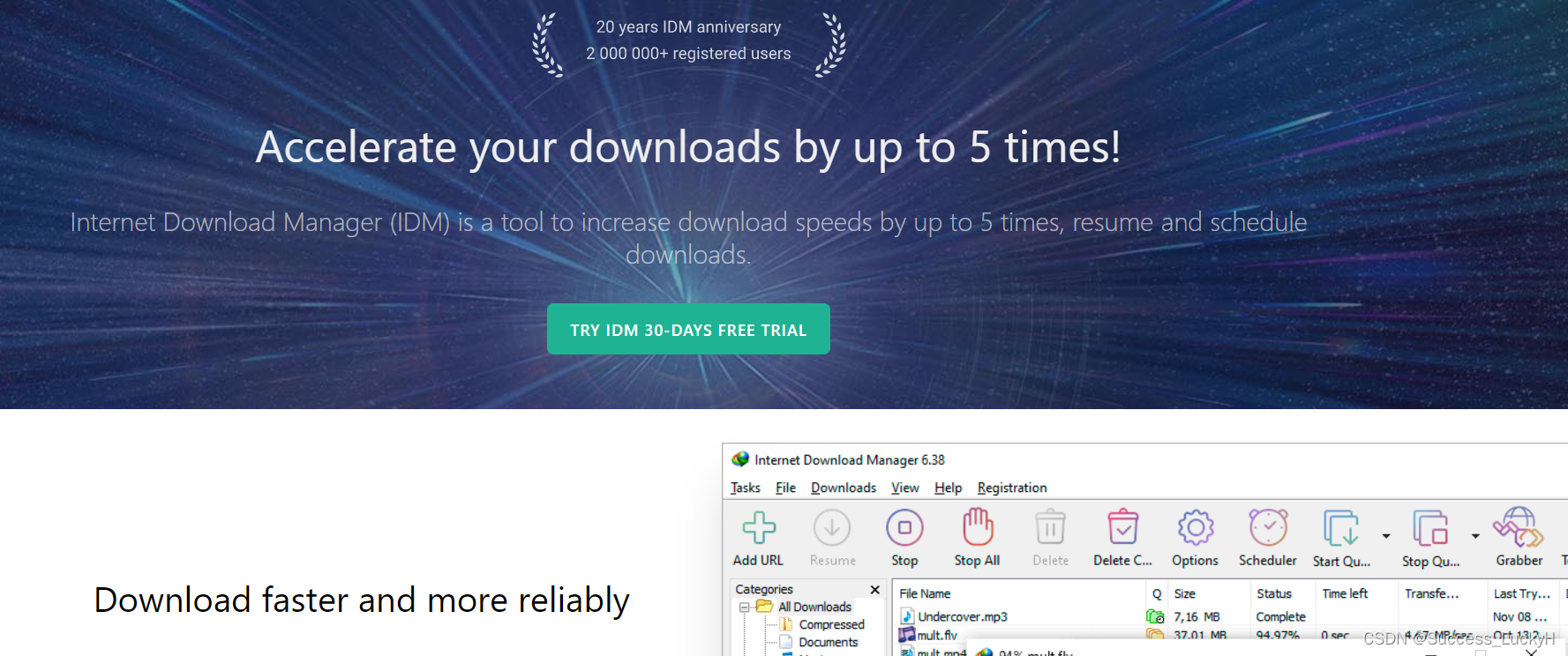Open the Options gear icon

point(1196,528)
